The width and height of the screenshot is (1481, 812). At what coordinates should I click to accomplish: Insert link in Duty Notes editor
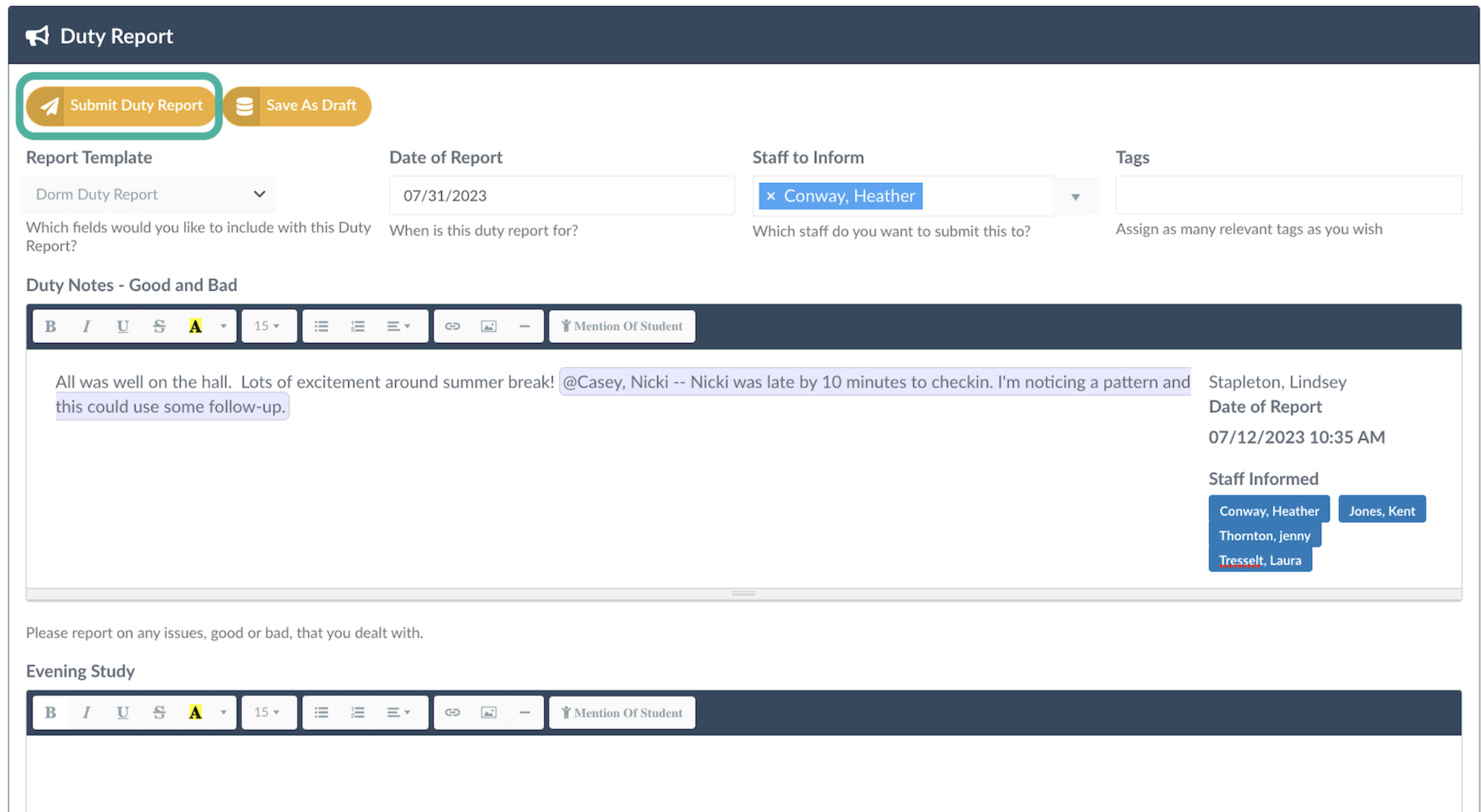point(452,326)
